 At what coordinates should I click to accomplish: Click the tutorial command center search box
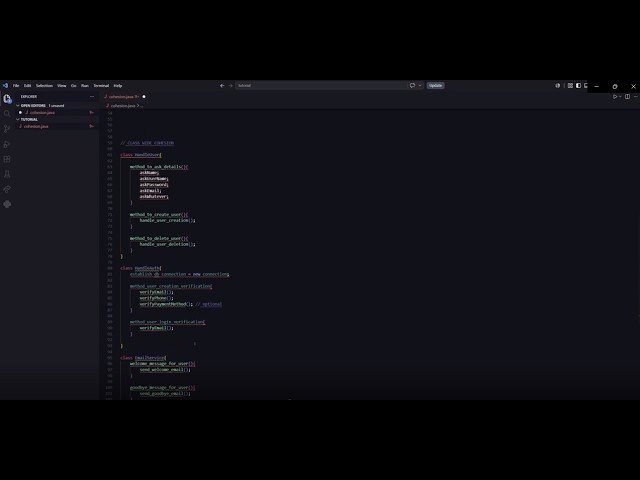(x=321, y=86)
